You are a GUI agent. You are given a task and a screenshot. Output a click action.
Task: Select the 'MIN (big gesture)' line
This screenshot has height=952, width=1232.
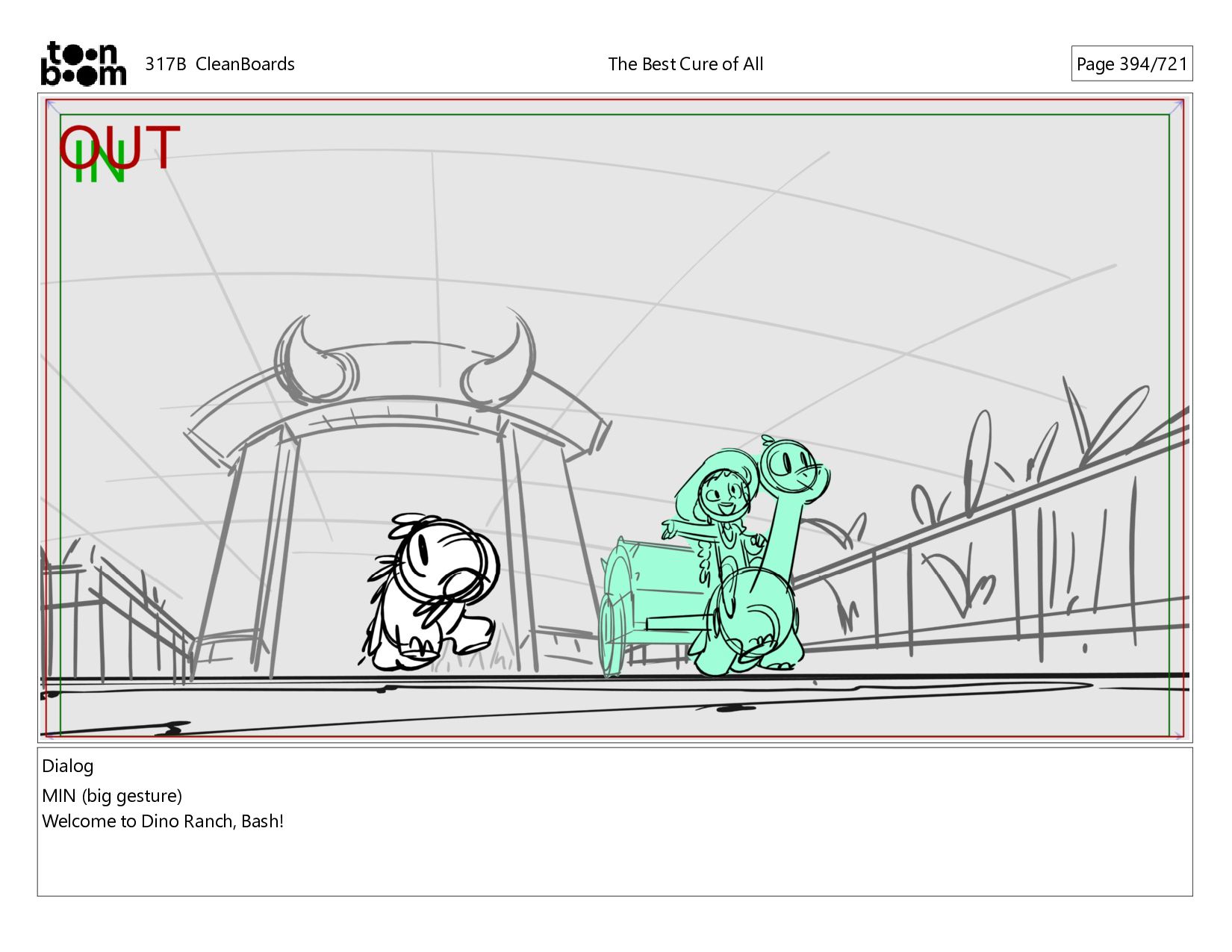pos(112,796)
